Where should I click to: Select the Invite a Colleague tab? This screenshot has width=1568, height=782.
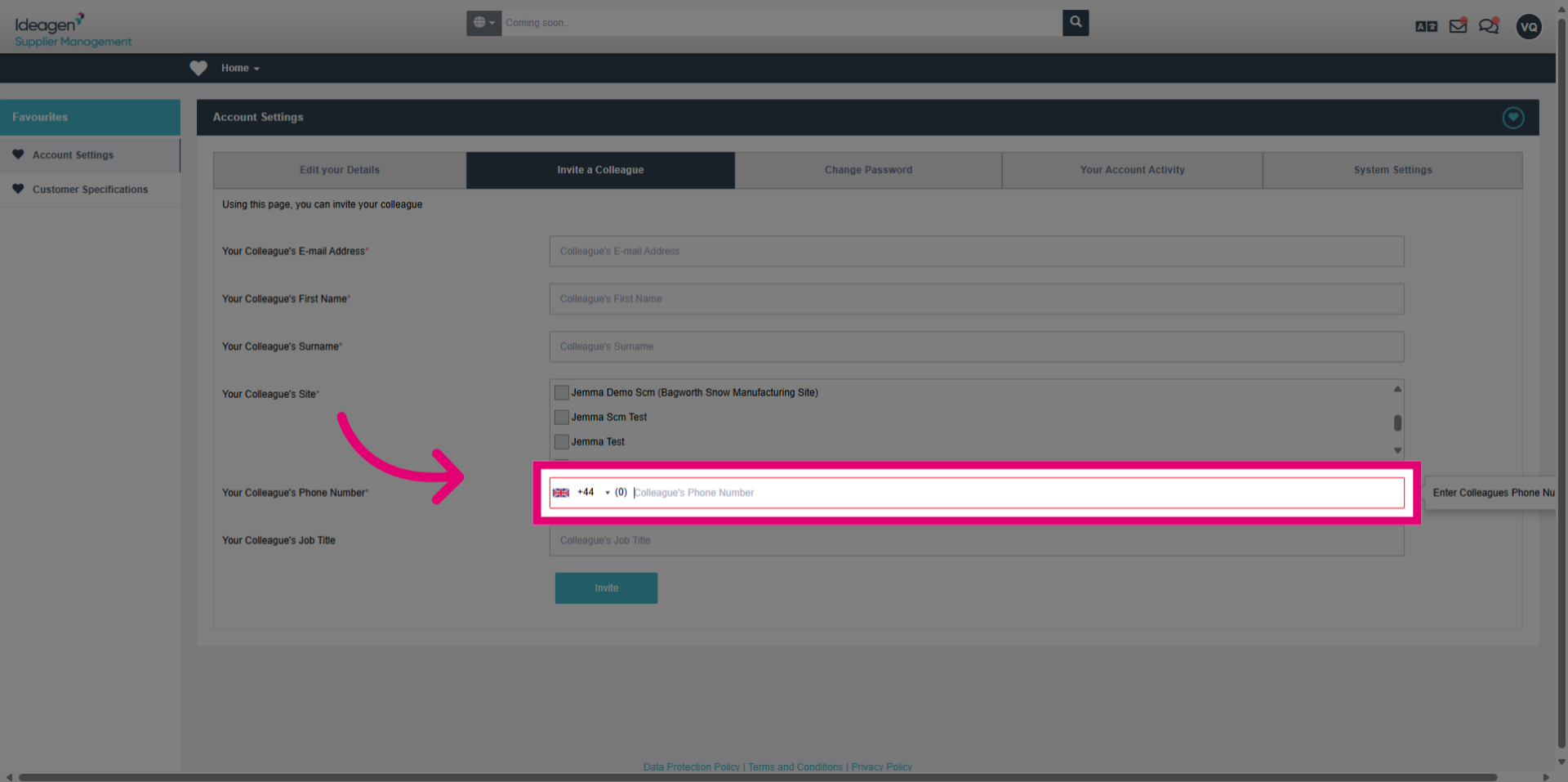click(x=600, y=170)
